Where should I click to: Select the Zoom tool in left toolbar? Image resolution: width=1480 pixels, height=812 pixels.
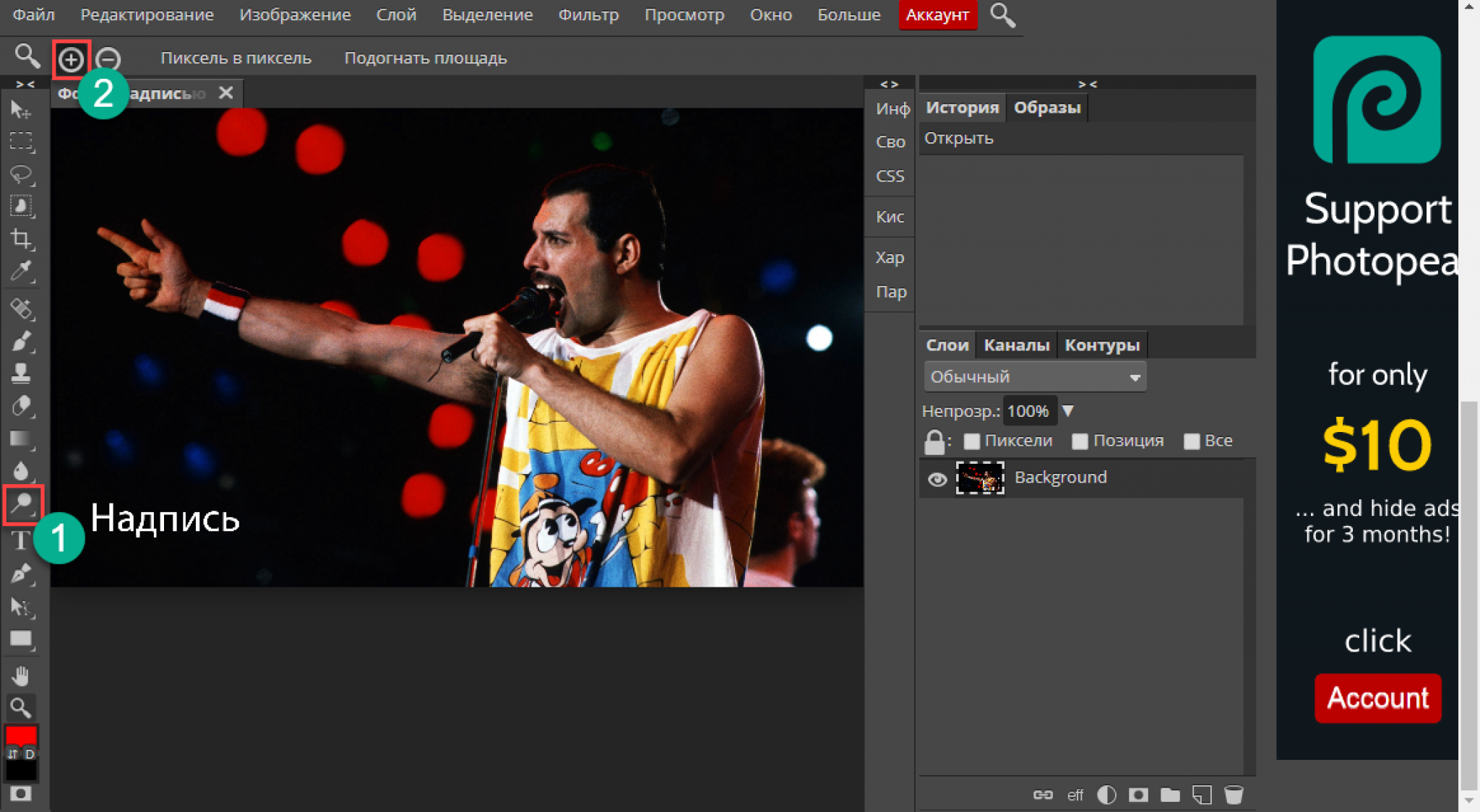coord(21,708)
